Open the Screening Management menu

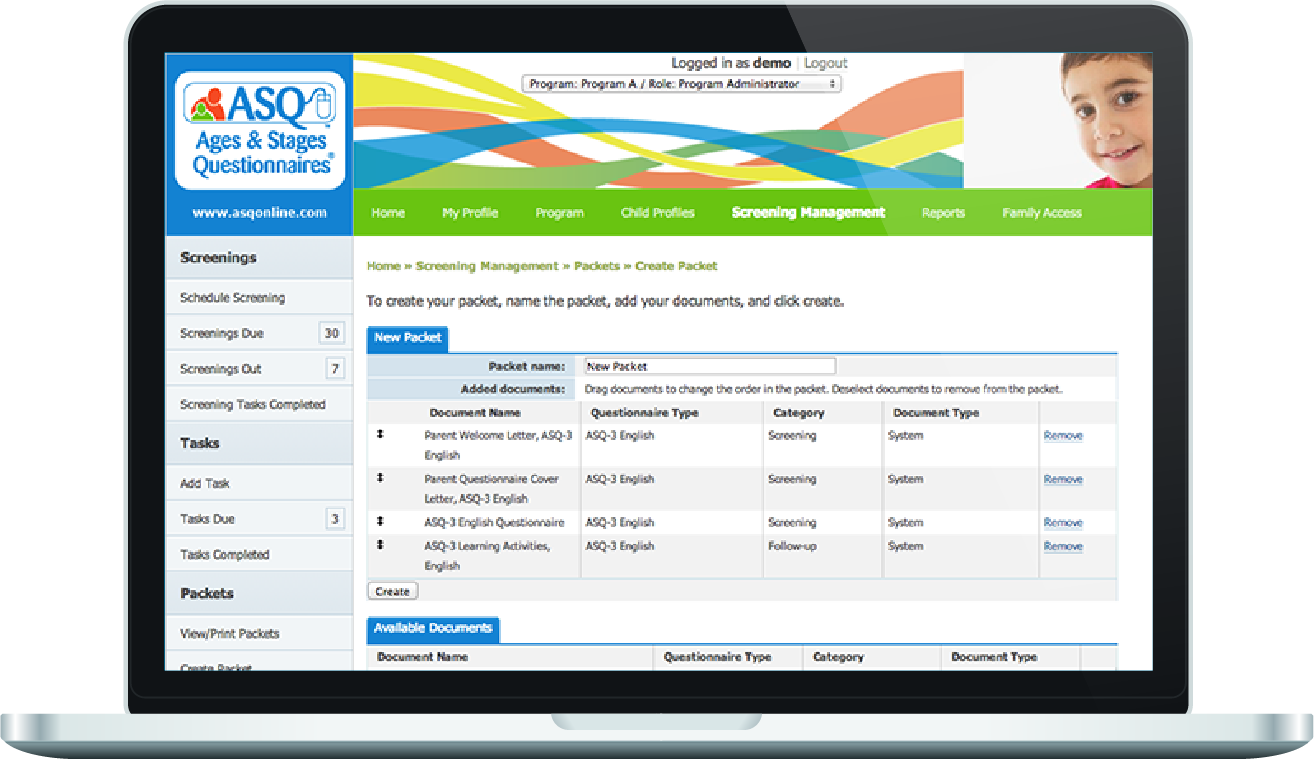coord(808,212)
